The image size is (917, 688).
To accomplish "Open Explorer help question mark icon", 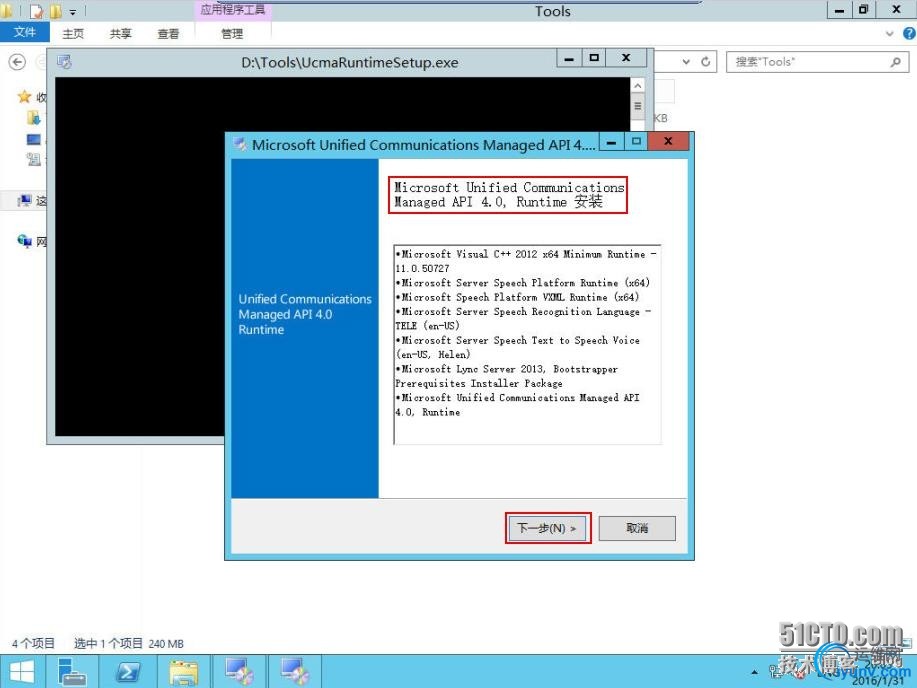I will pos(909,33).
